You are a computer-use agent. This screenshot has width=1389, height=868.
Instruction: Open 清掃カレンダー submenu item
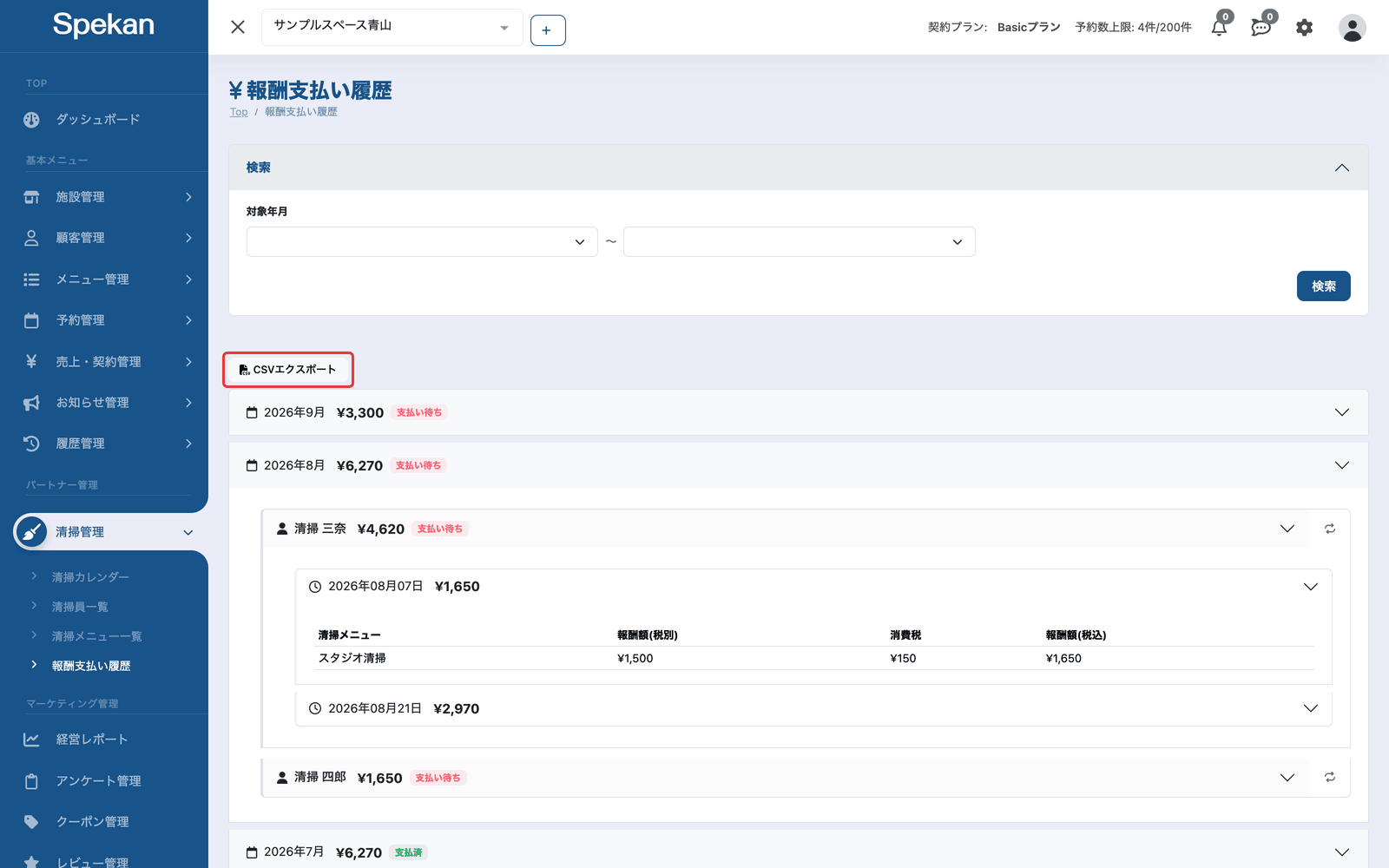[90, 577]
